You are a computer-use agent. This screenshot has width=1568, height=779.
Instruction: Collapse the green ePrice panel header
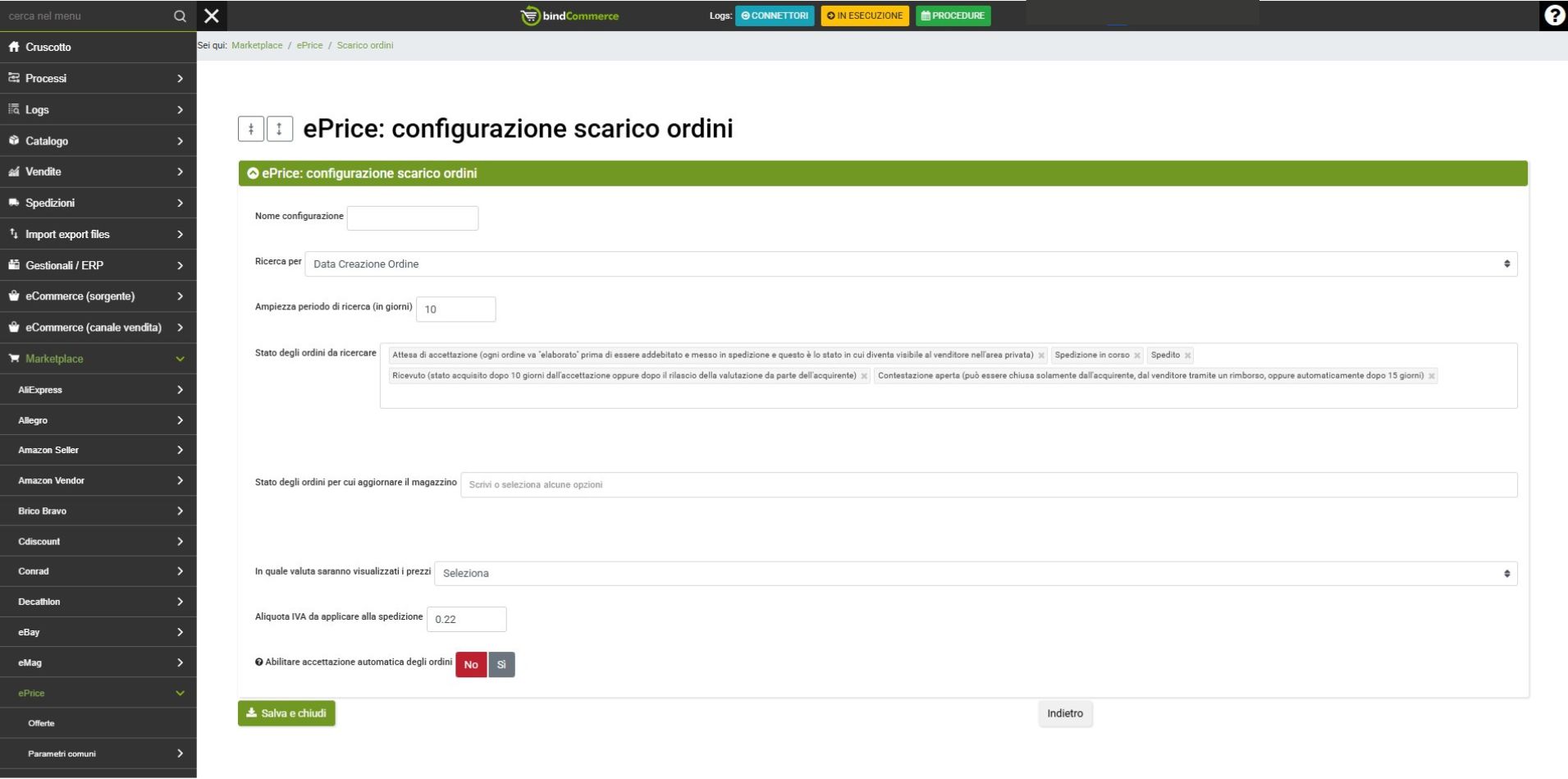click(254, 173)
